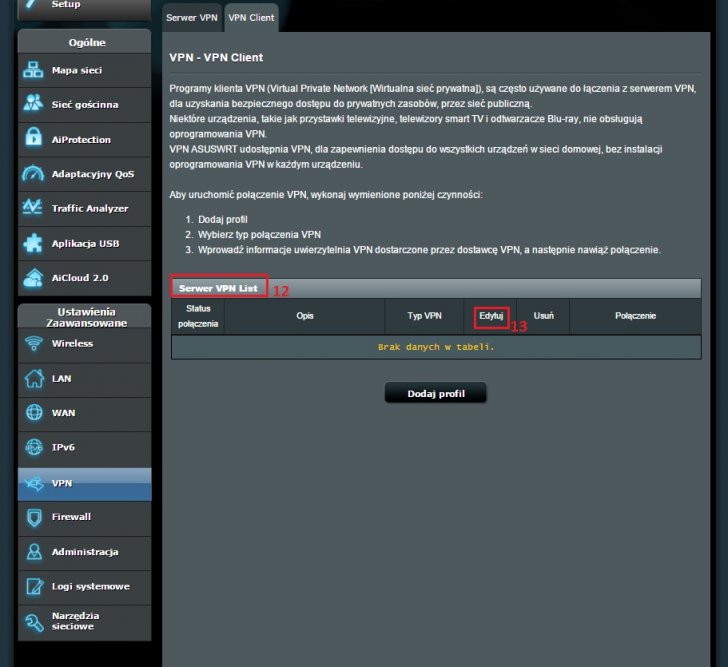Click Ogólne section header

(x=84, y=42)
